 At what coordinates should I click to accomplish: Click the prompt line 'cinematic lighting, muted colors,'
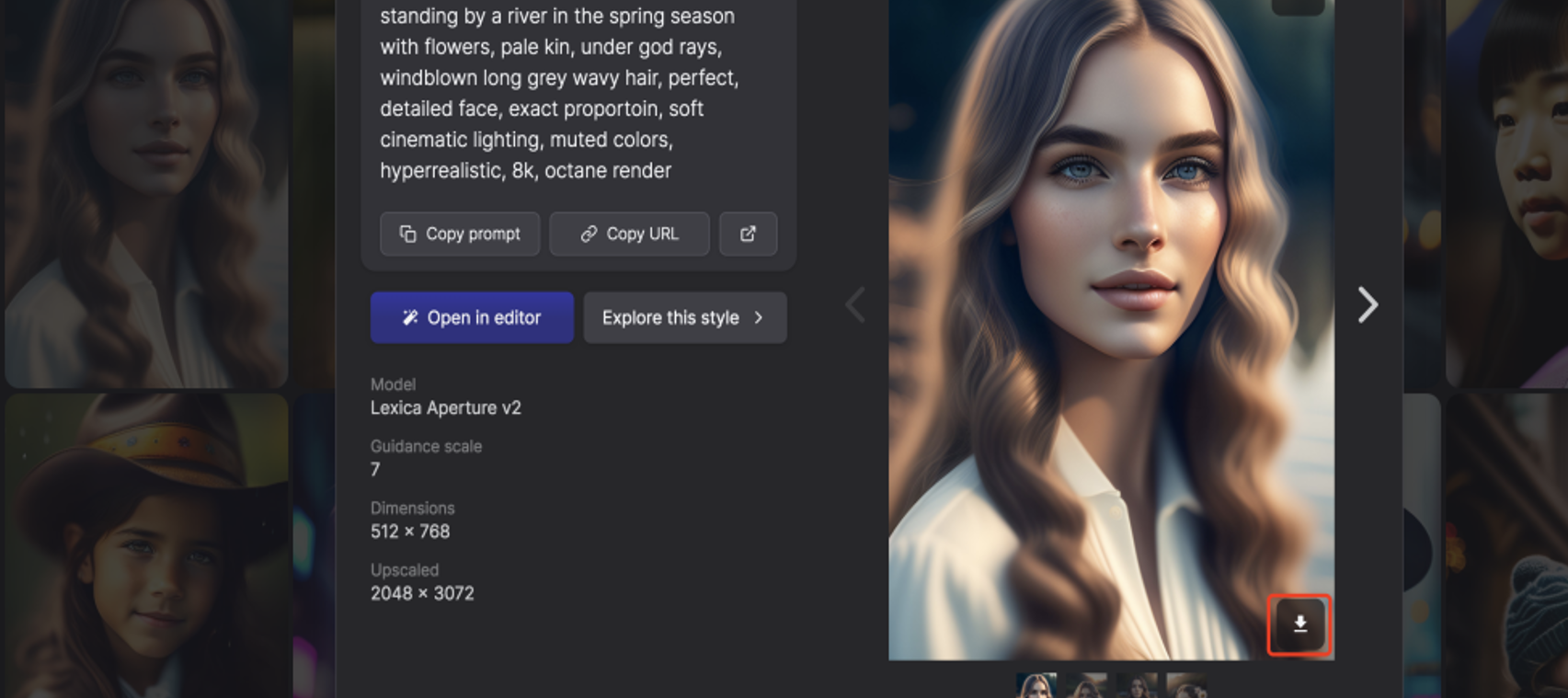pyautogui.click(x=526, y=140)
